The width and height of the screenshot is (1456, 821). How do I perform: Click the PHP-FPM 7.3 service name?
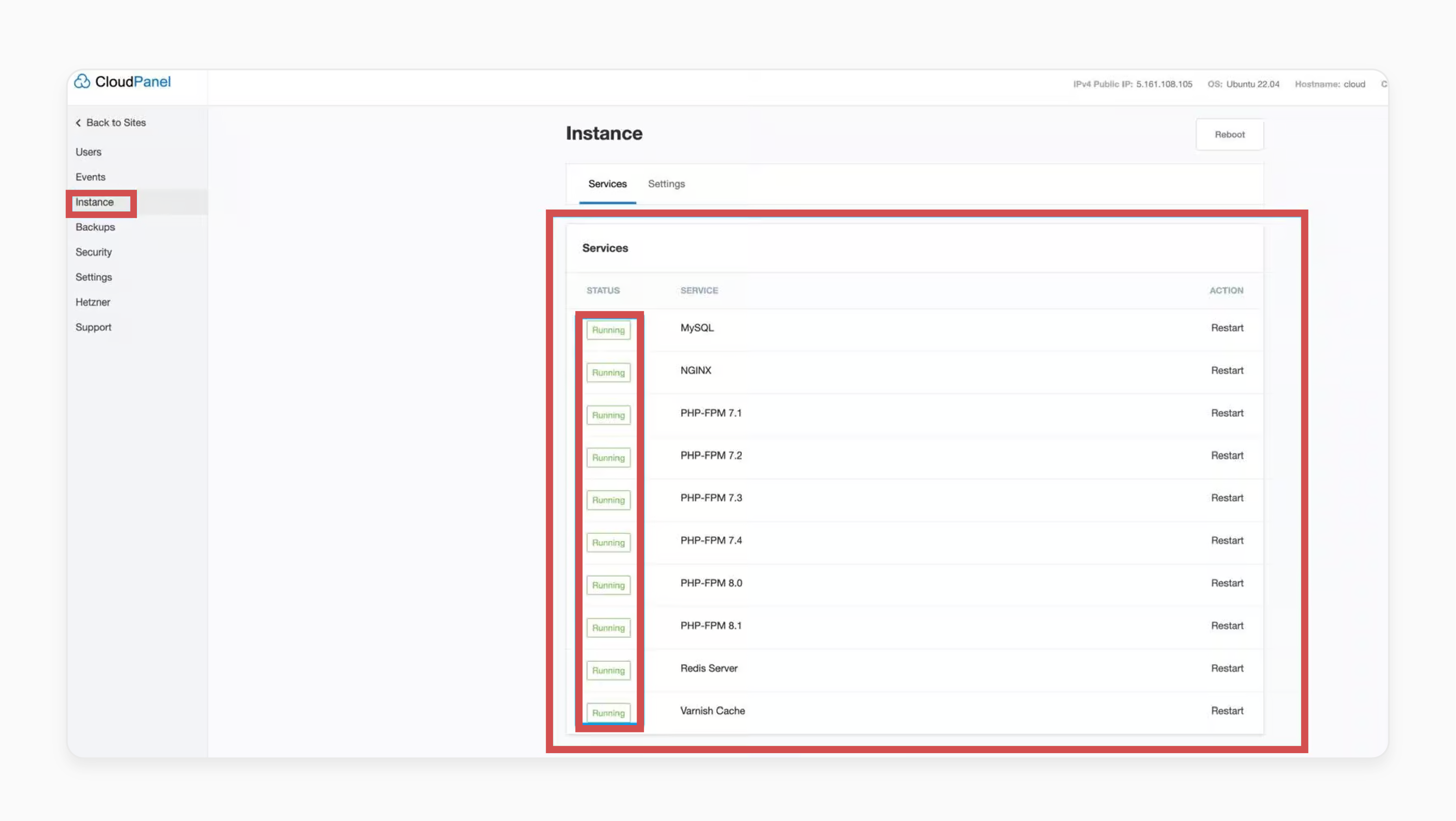711,498
